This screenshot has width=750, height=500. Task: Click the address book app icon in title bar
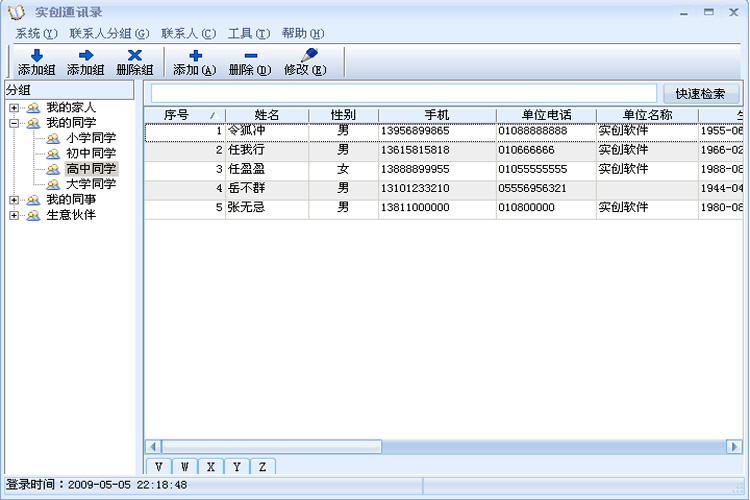[x=16, y=12]
